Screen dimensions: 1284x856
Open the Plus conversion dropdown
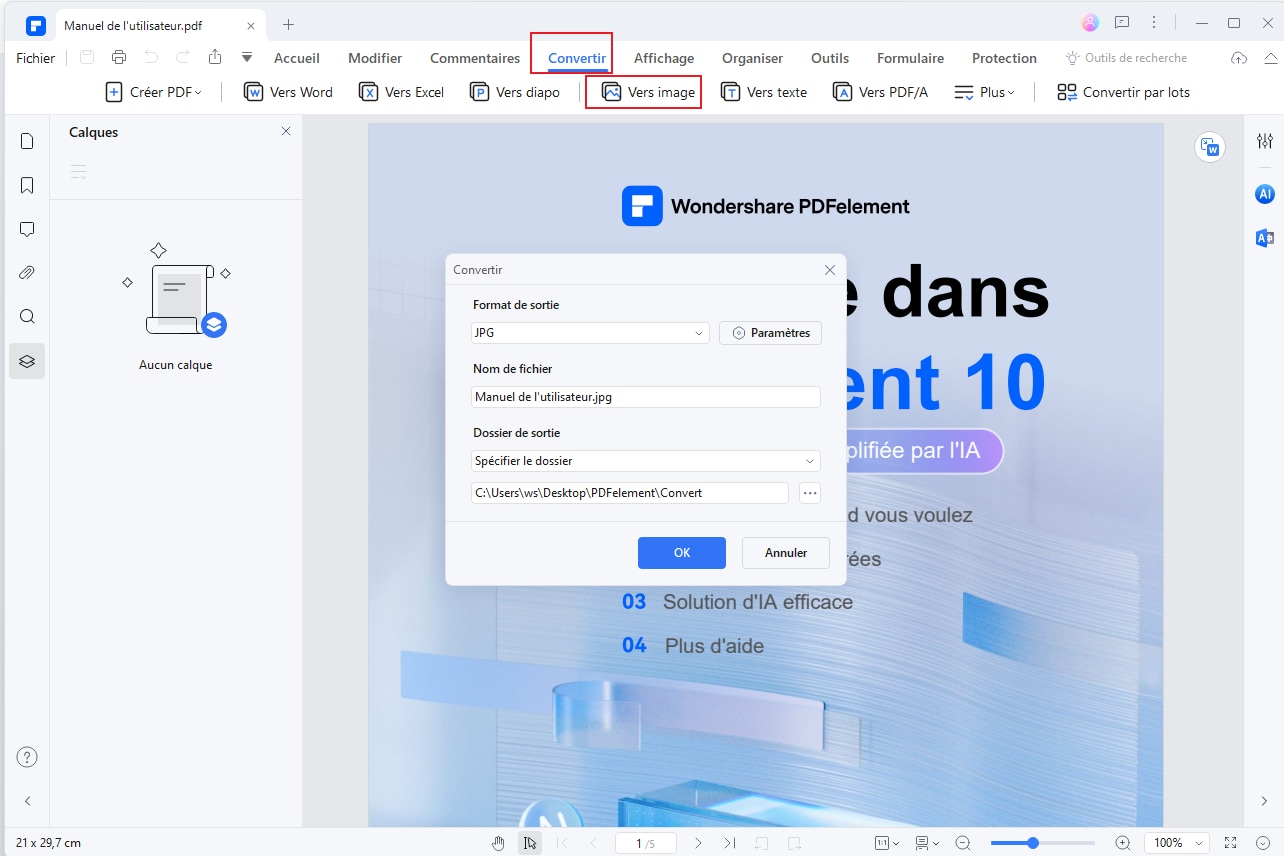pos(985,92)
